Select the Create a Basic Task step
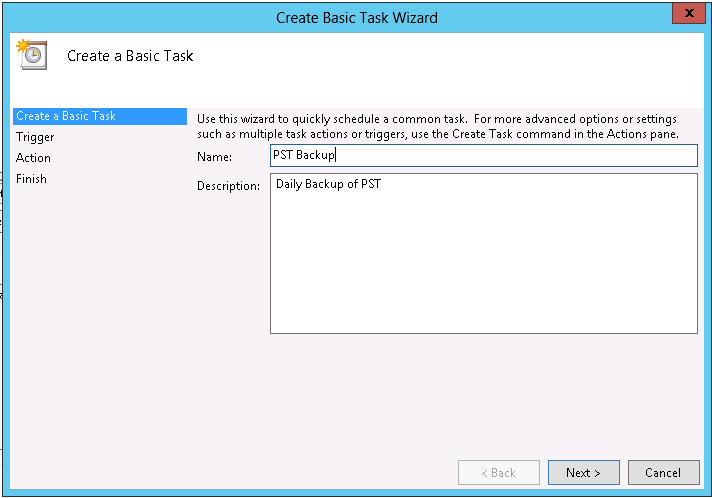 coord(100,116)
